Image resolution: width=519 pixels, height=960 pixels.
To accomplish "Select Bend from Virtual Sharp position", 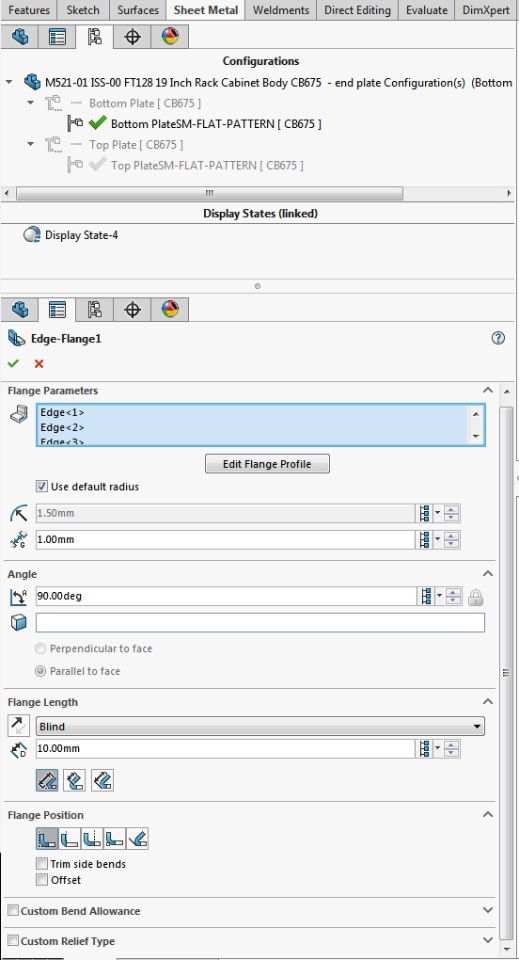I will point(115,838).
